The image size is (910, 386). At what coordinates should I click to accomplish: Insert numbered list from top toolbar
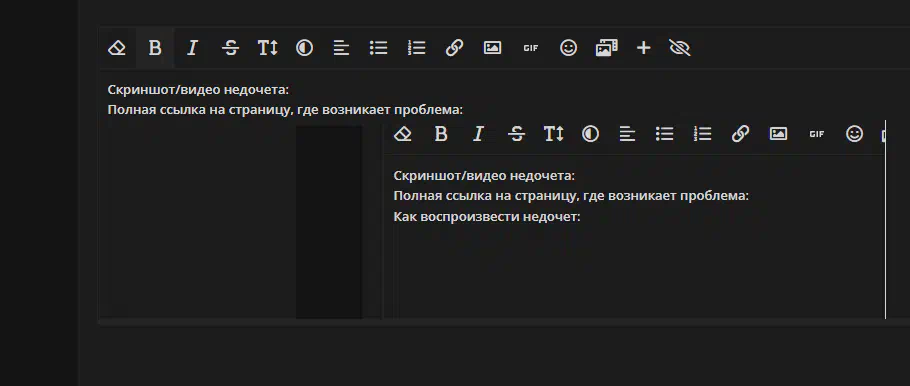click(x=417, y=48)
